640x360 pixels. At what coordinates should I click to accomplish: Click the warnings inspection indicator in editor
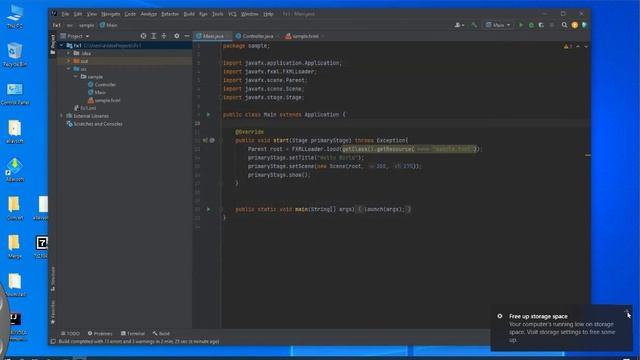point(568,46)
